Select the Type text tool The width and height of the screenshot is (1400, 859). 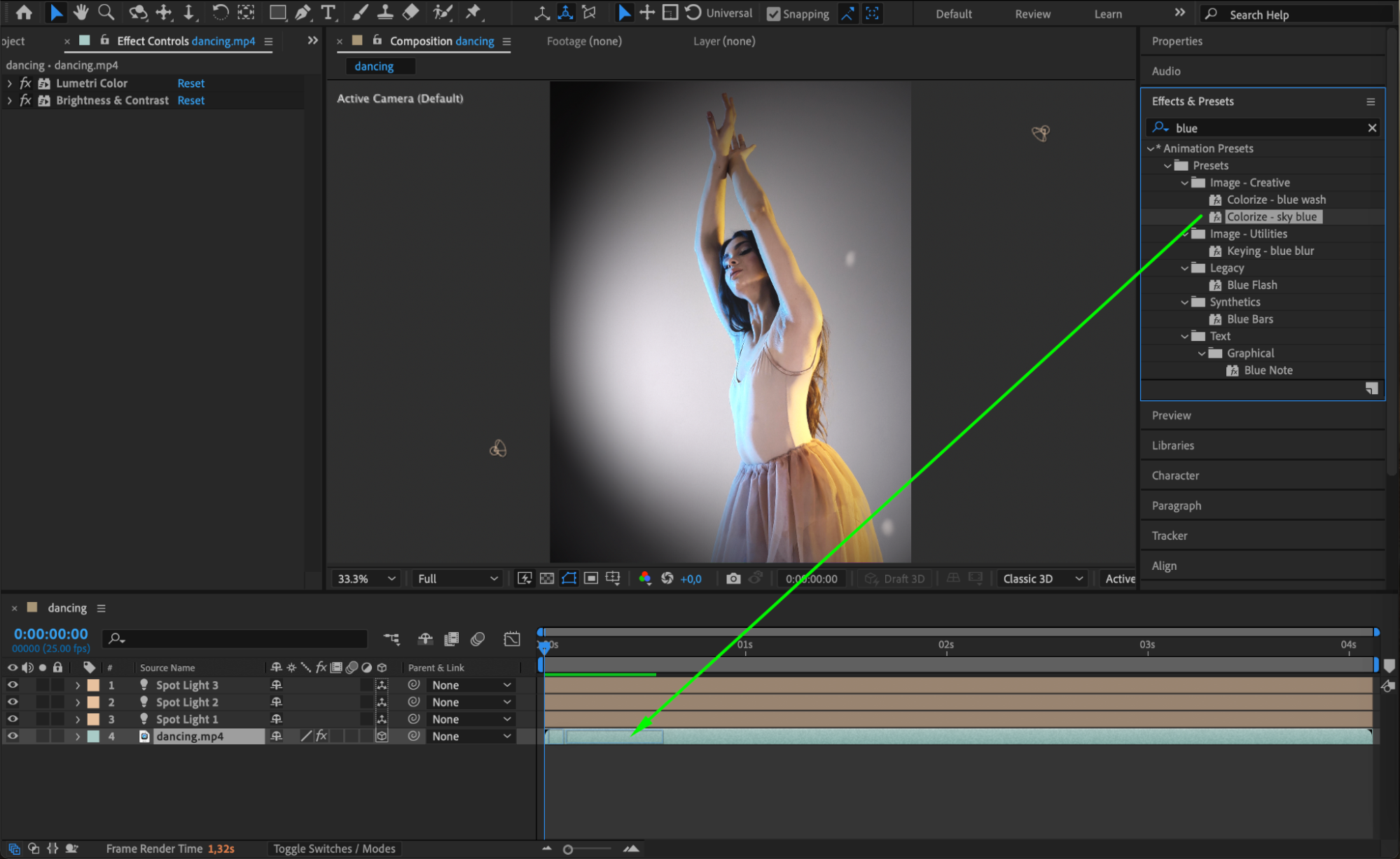tap(327, 12)
